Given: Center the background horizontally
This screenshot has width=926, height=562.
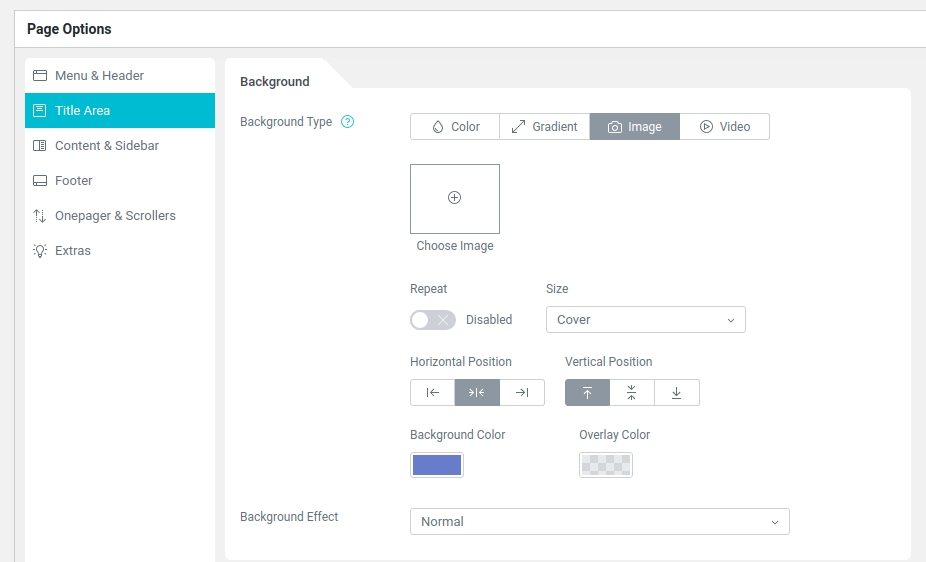Looking at the screenshot, I should tap(477, 393).
